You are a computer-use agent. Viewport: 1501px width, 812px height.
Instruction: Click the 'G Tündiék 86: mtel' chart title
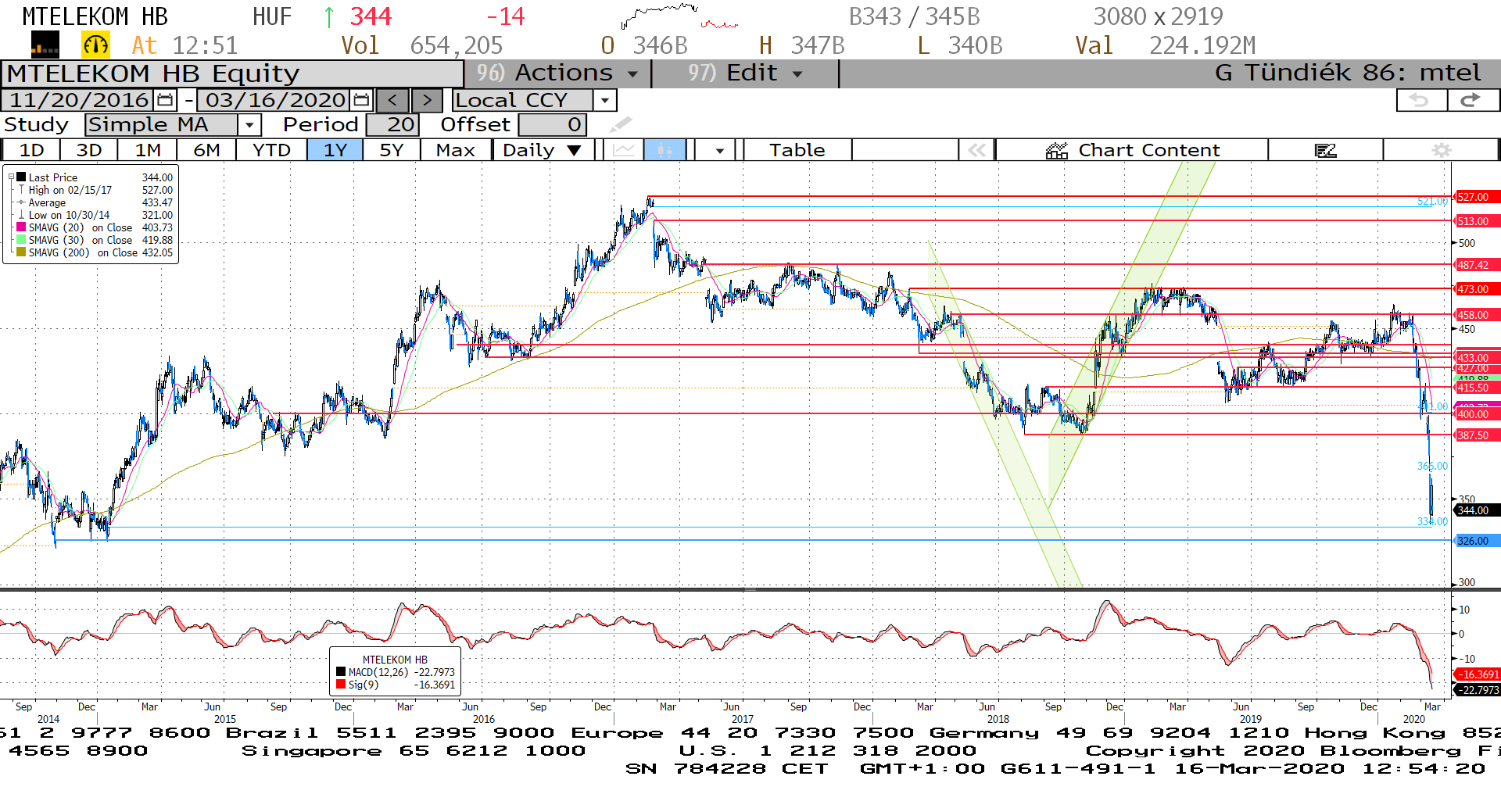[x=1348, y=73]
